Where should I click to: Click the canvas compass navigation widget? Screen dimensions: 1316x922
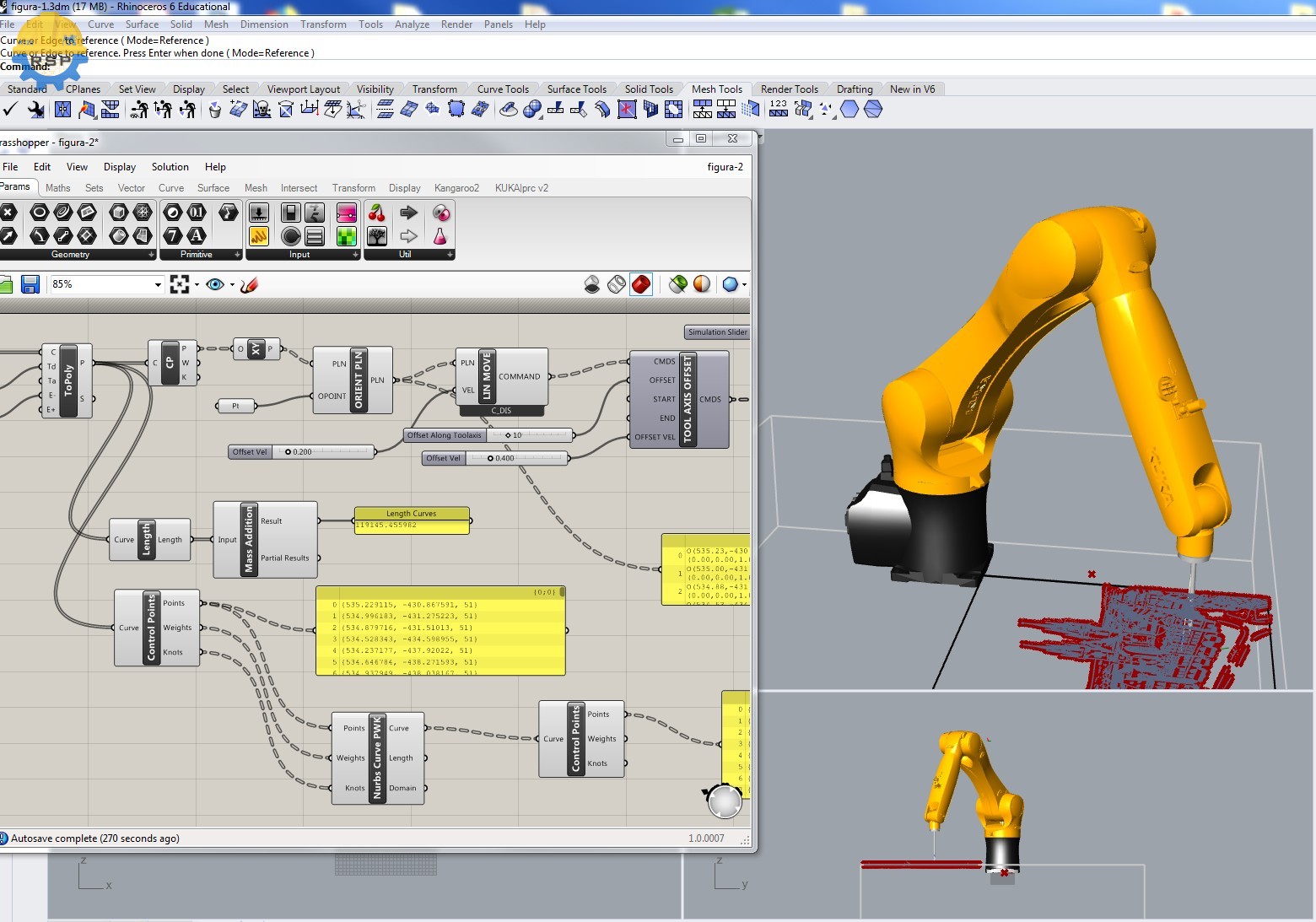[x=724, y=801]
